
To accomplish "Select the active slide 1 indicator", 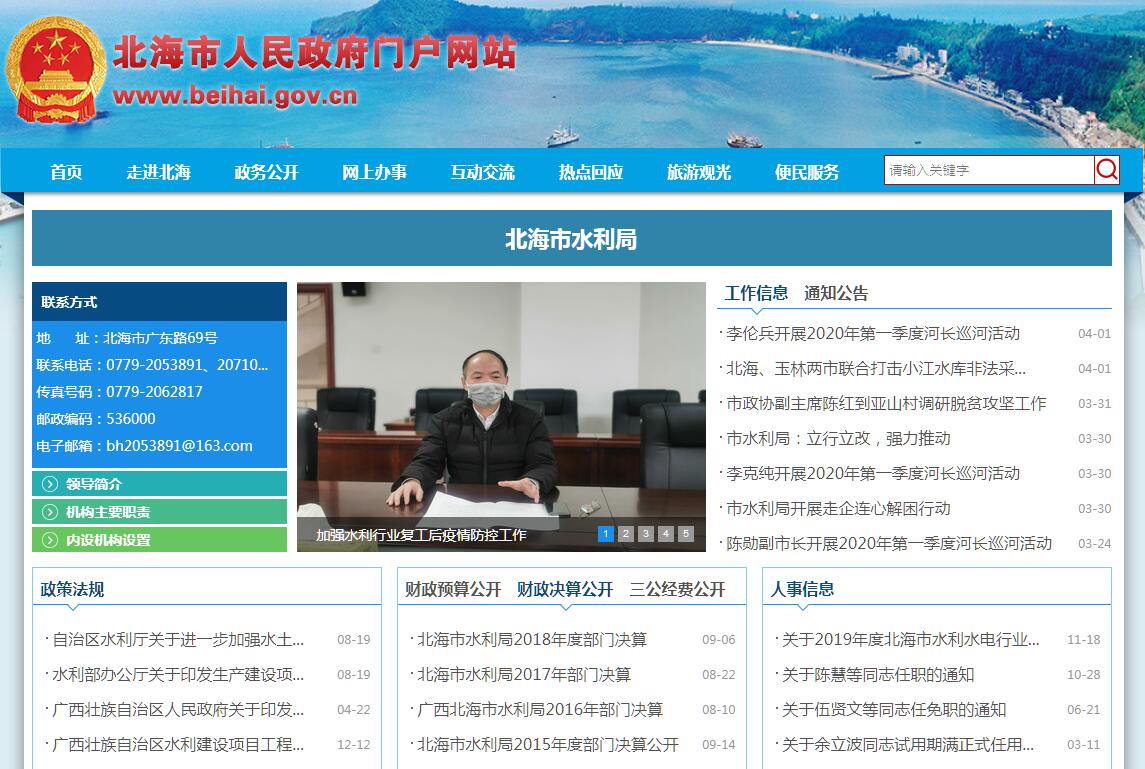I will click(x=606, y=534).
